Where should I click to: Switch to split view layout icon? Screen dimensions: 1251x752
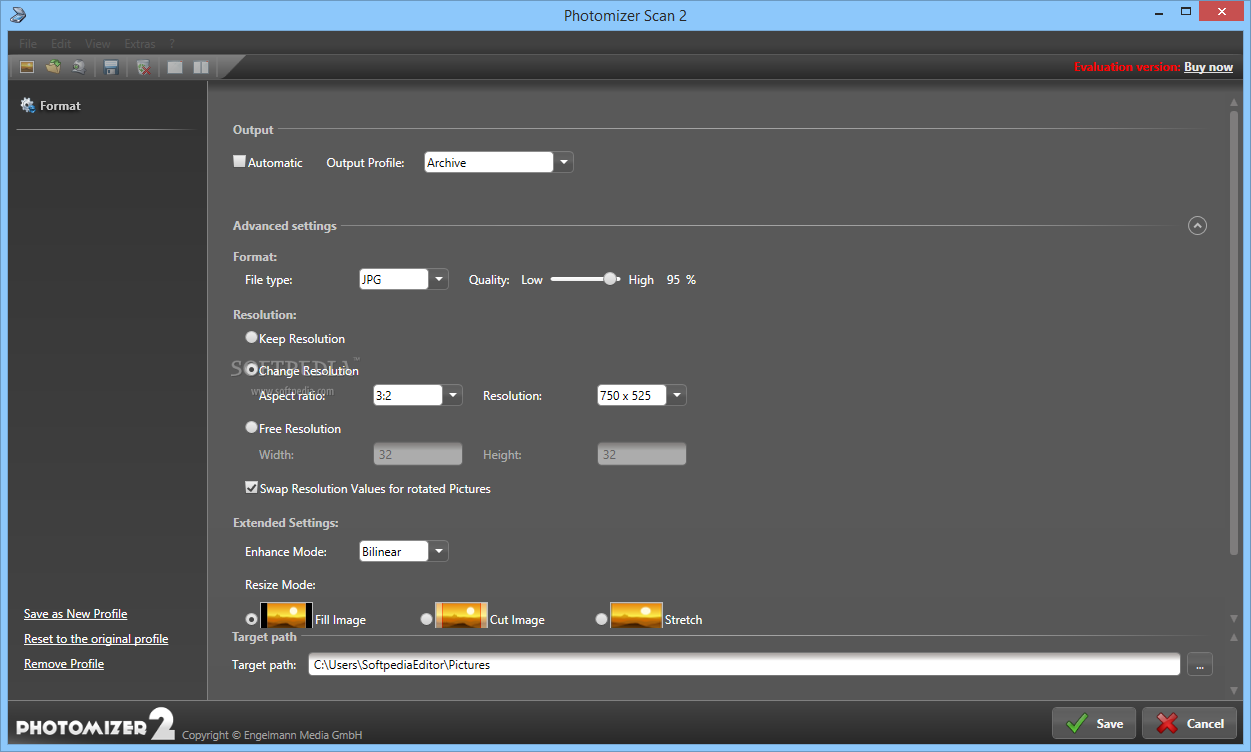coord(201,67)
